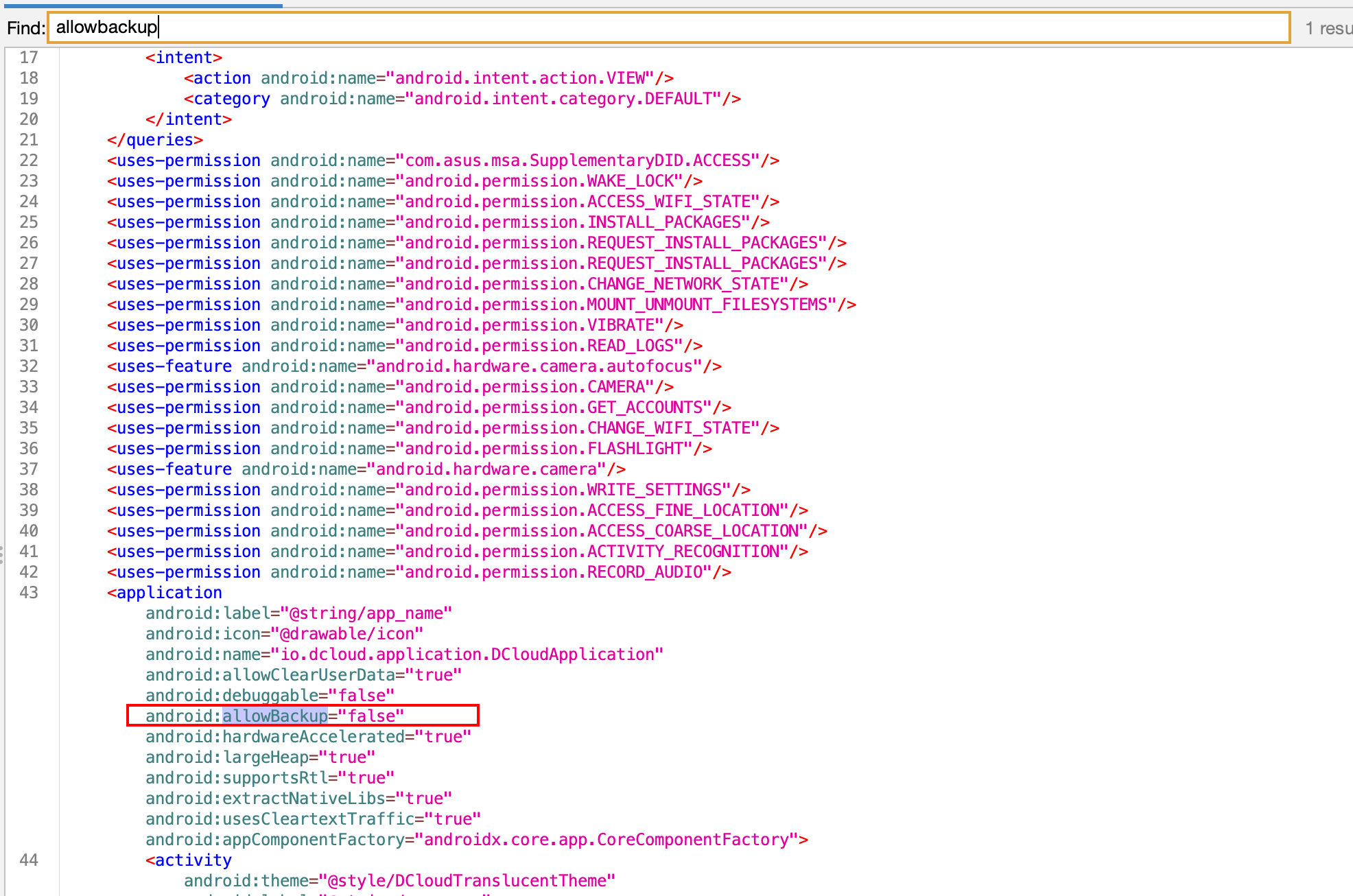Image resolution: width=1353 pixels, height=896 pixels.
Task: Click the android:debuggable="false" attribute
Action: (270, 696)
